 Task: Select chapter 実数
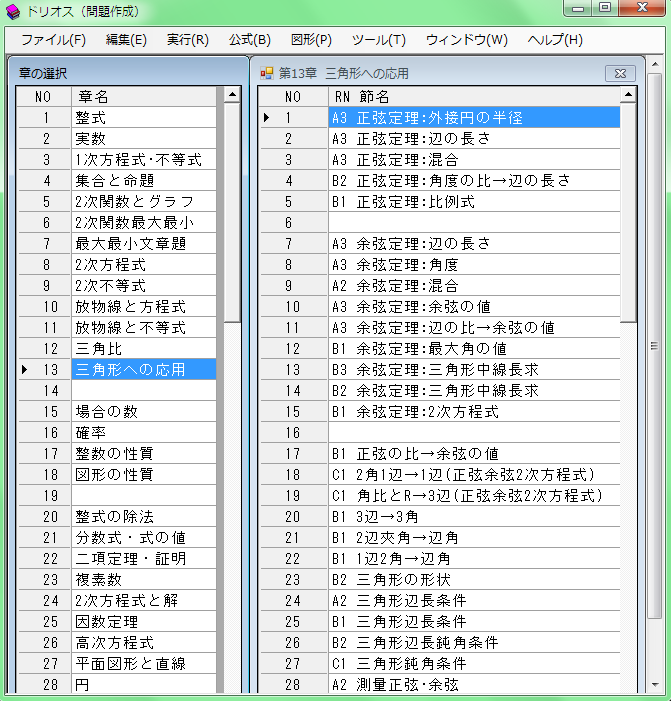[143, 139]
